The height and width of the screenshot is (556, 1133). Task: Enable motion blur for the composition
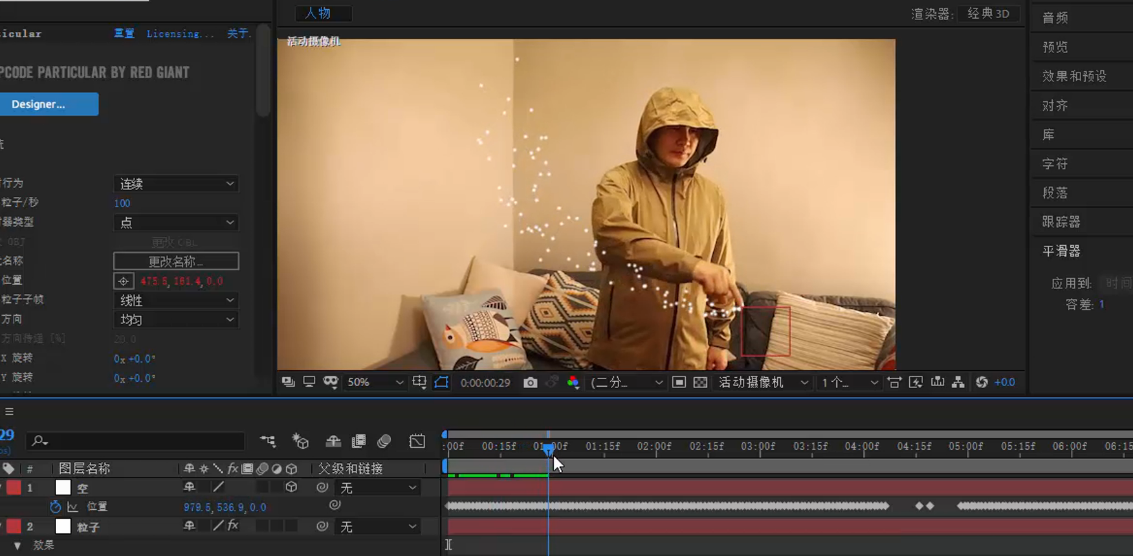[x=384, y=441]
